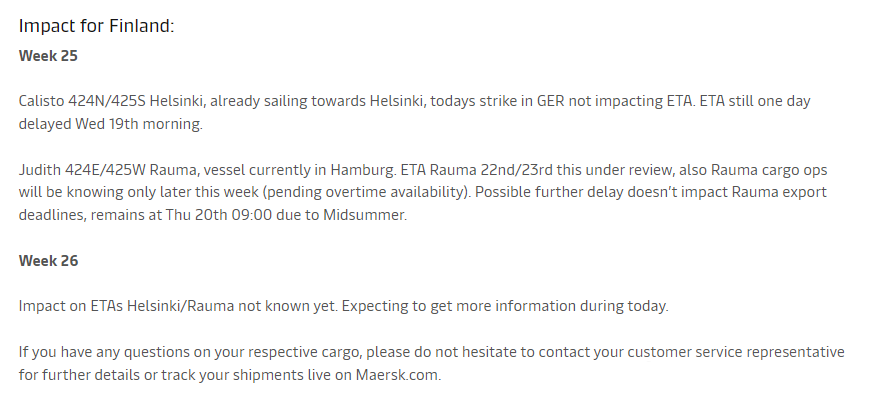Screen dimensions: 878x409
Task: Select the 'Week 25' bold heading
Action: click(x=48, y=56)
